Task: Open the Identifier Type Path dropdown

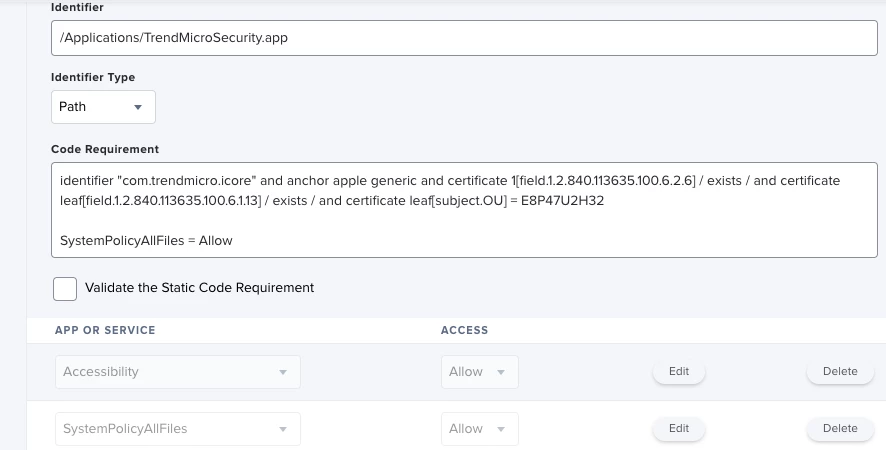Action: [x=103, y=107]
